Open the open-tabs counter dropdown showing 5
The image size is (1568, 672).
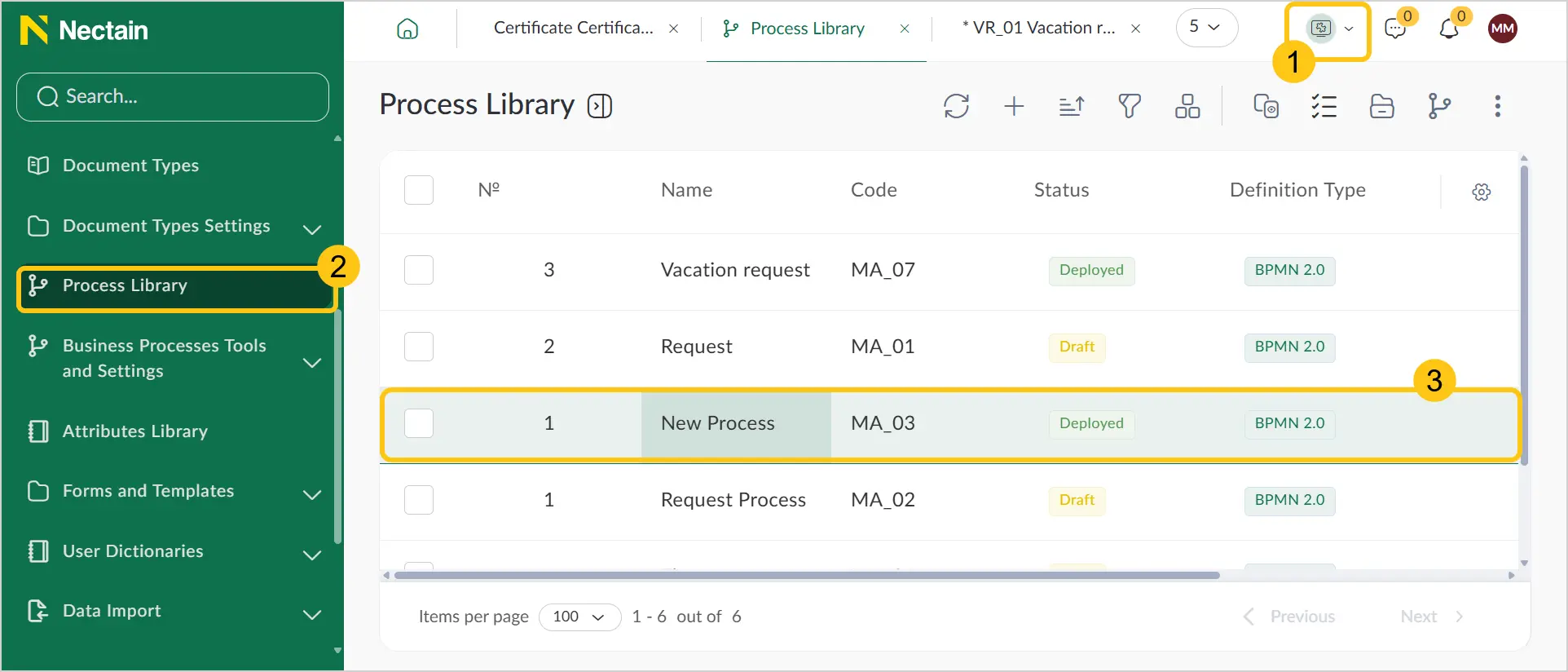pos(1206,28)
